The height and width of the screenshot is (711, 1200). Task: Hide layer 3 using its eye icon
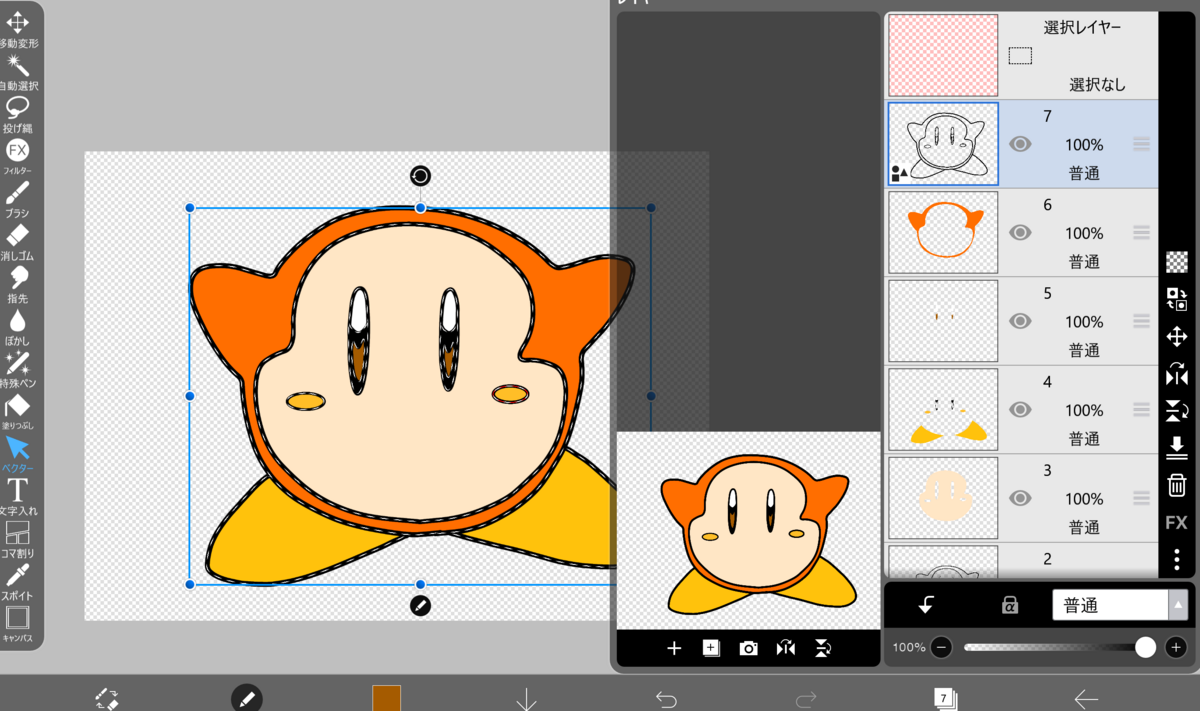1020,498
